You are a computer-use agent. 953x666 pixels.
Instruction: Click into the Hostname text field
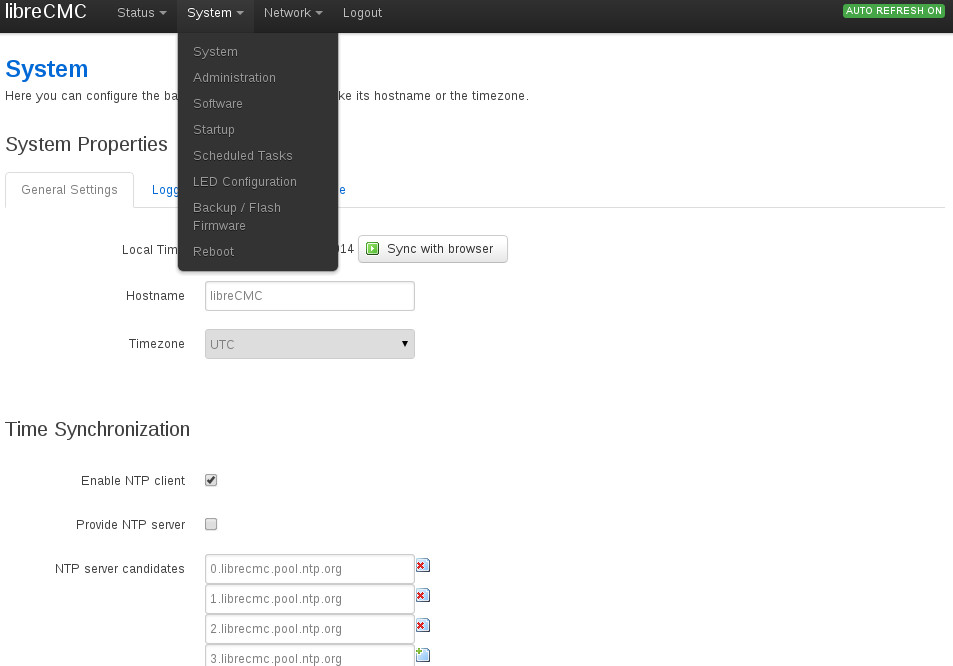(x=309, y=296)
